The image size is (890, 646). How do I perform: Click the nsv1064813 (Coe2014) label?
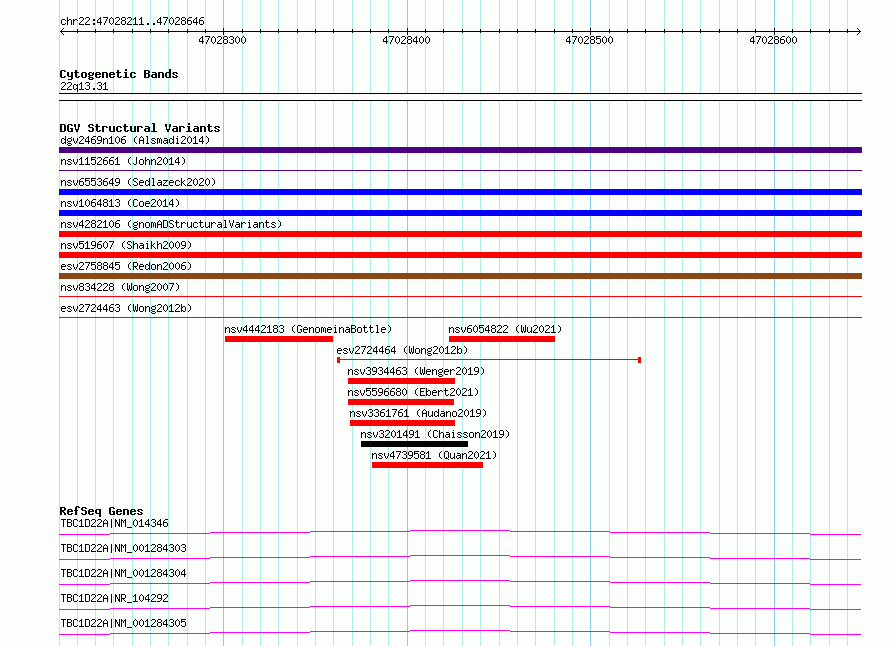click(x=120, y=203)
